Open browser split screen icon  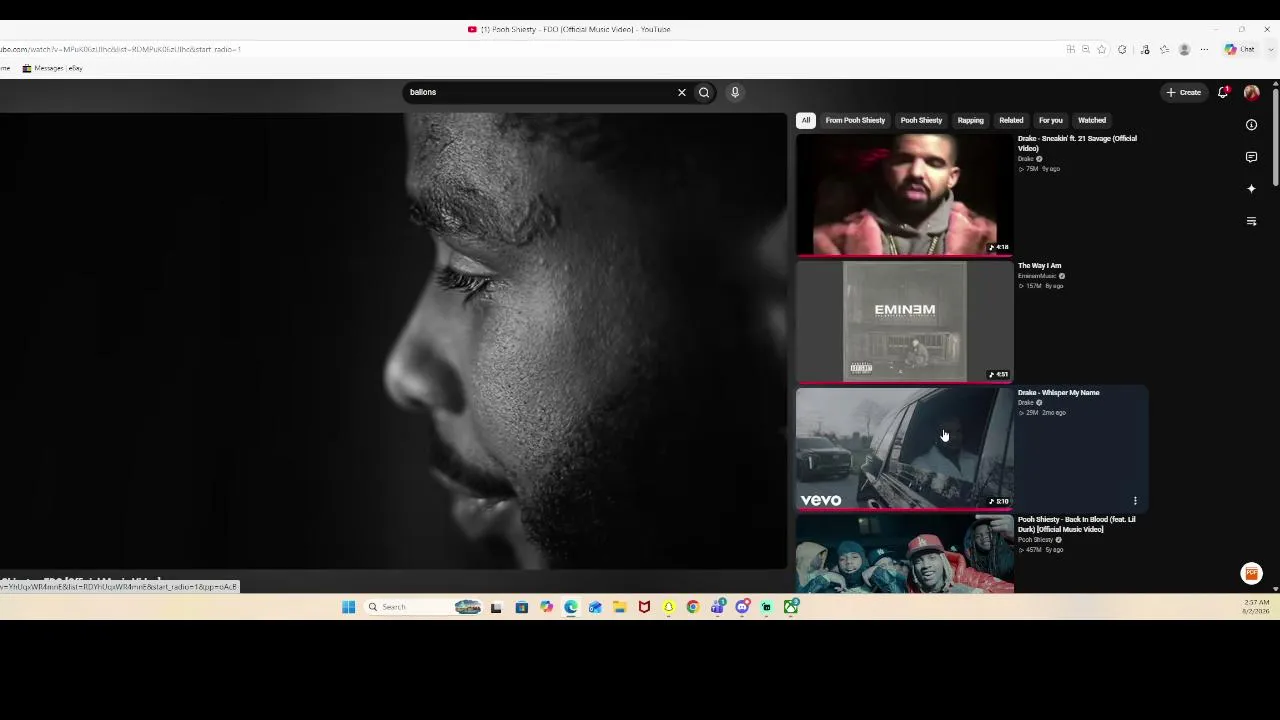tap(1070, 49)
